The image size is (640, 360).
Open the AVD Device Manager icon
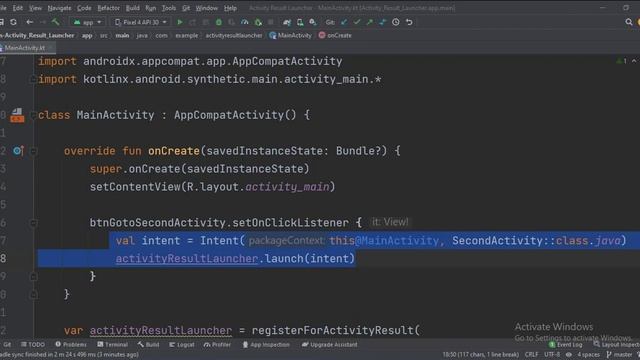[300, 22]
